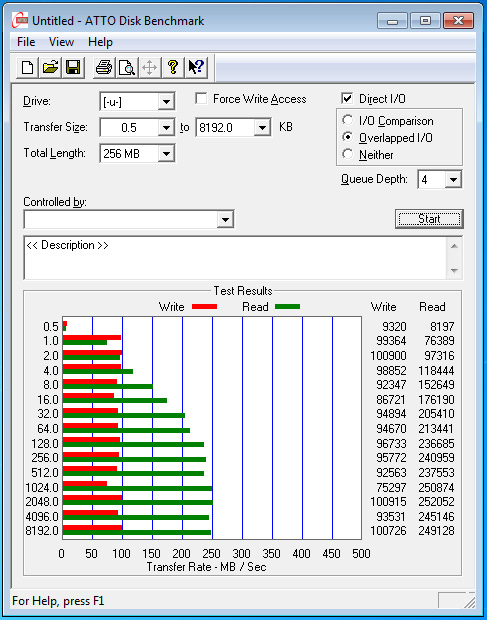Open the Drive dropdown
This screenshot has width=487, height=620.
point(166,102)
